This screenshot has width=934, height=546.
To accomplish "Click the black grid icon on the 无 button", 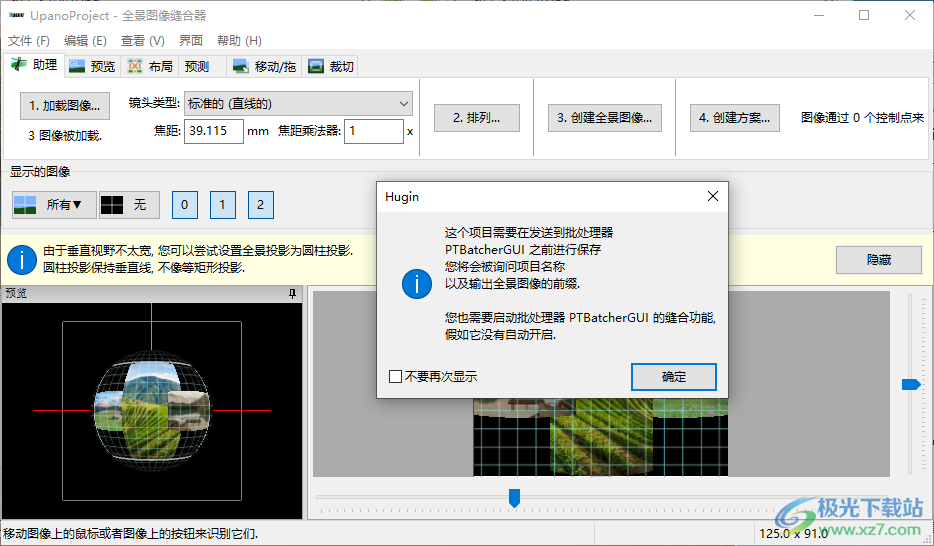I will (111, 205).
